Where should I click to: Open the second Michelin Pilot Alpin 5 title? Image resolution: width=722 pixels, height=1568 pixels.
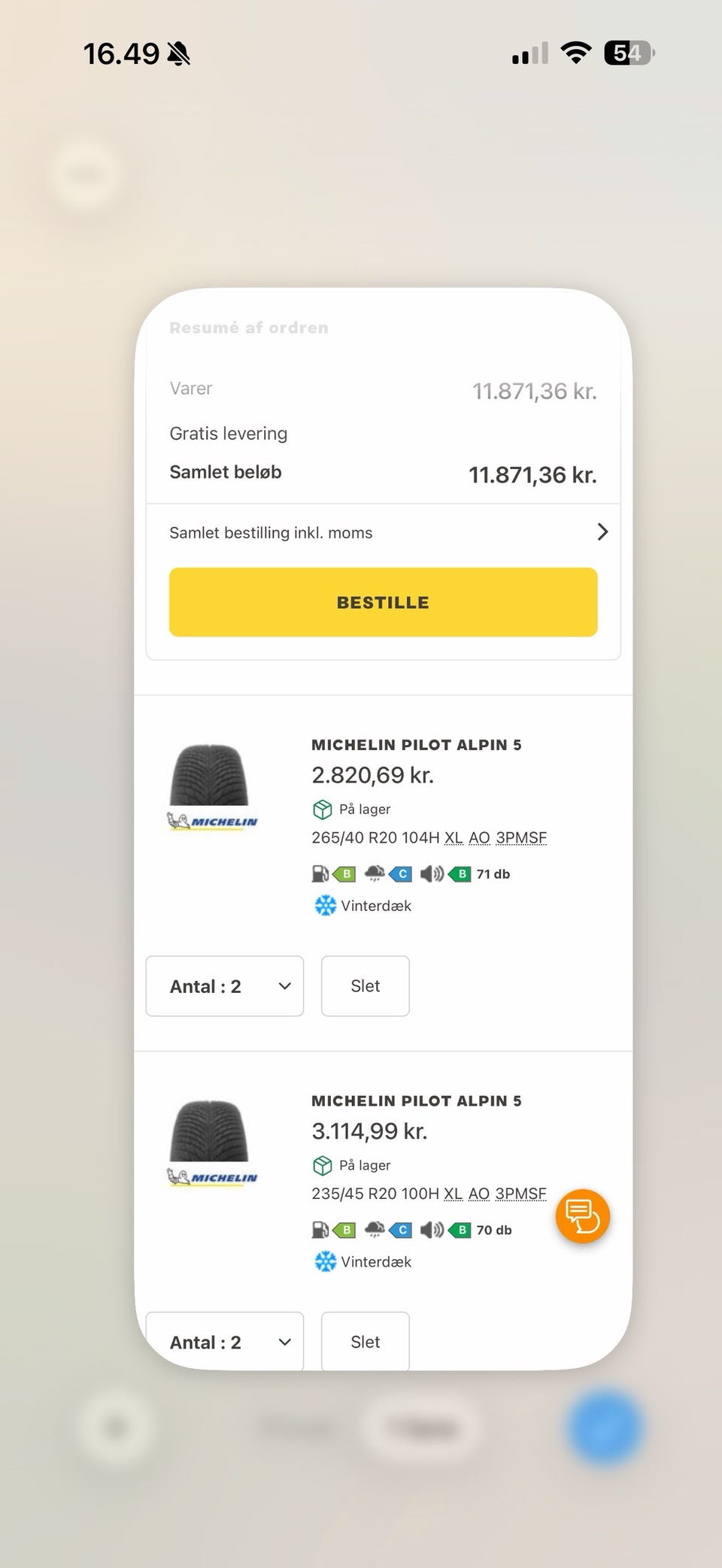click(x=416, y=1100)
